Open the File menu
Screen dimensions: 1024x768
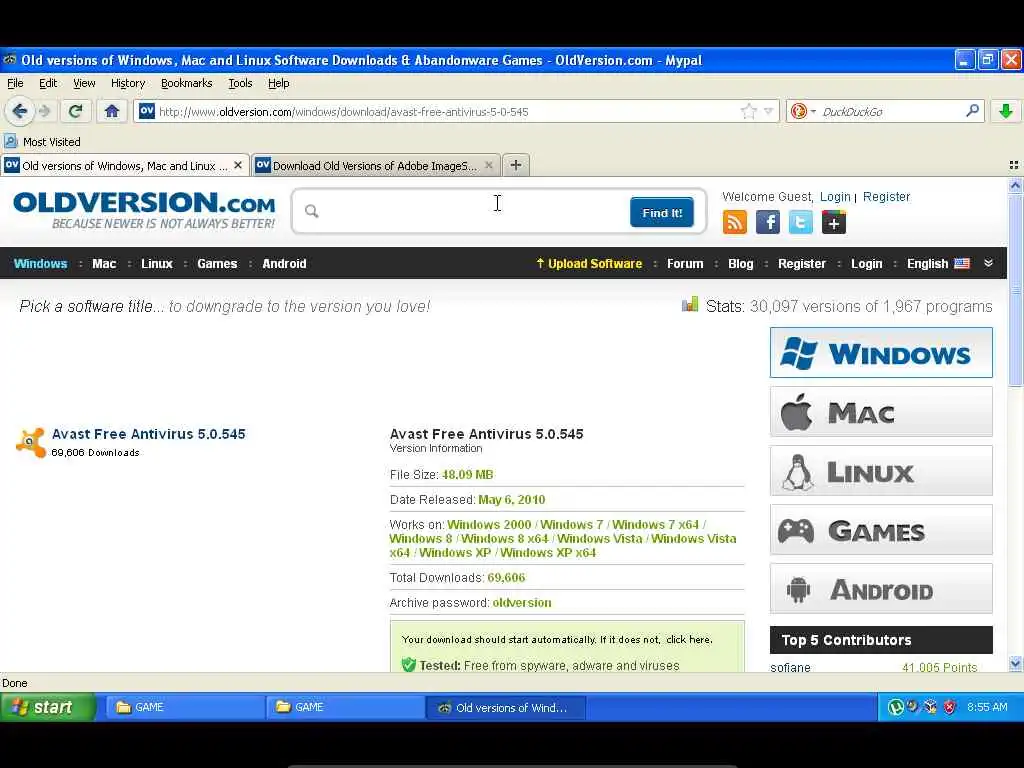(x=15, y=83)
